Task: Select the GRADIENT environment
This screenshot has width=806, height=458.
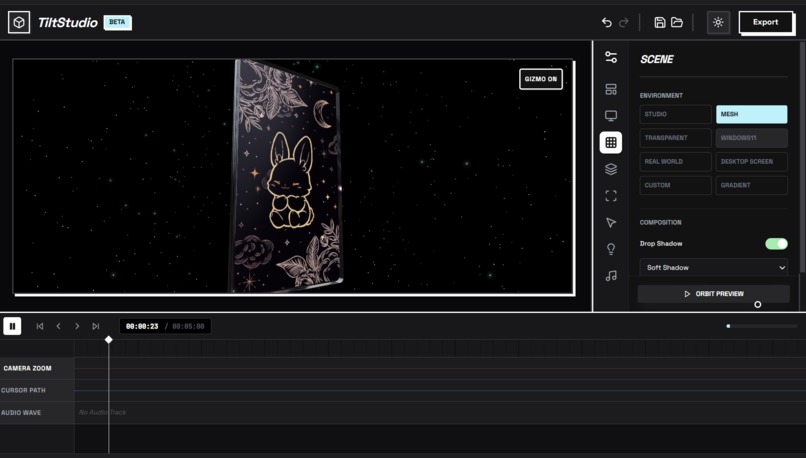Action: [752, 185]
